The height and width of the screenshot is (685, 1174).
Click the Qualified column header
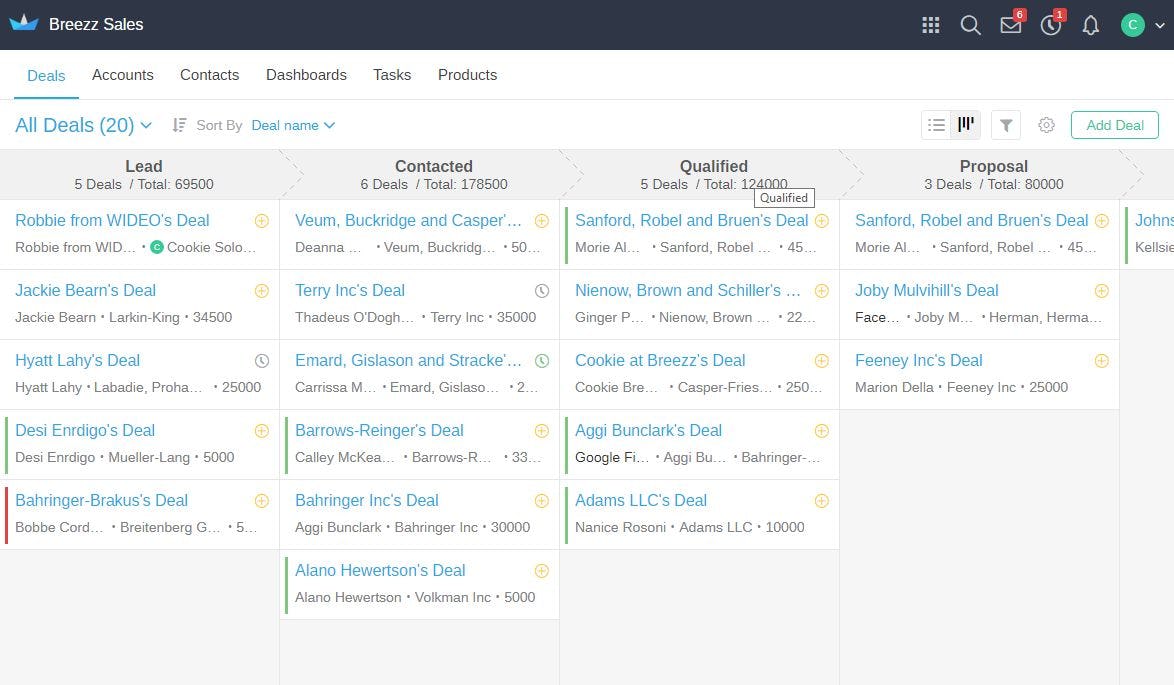coord(713,166)
